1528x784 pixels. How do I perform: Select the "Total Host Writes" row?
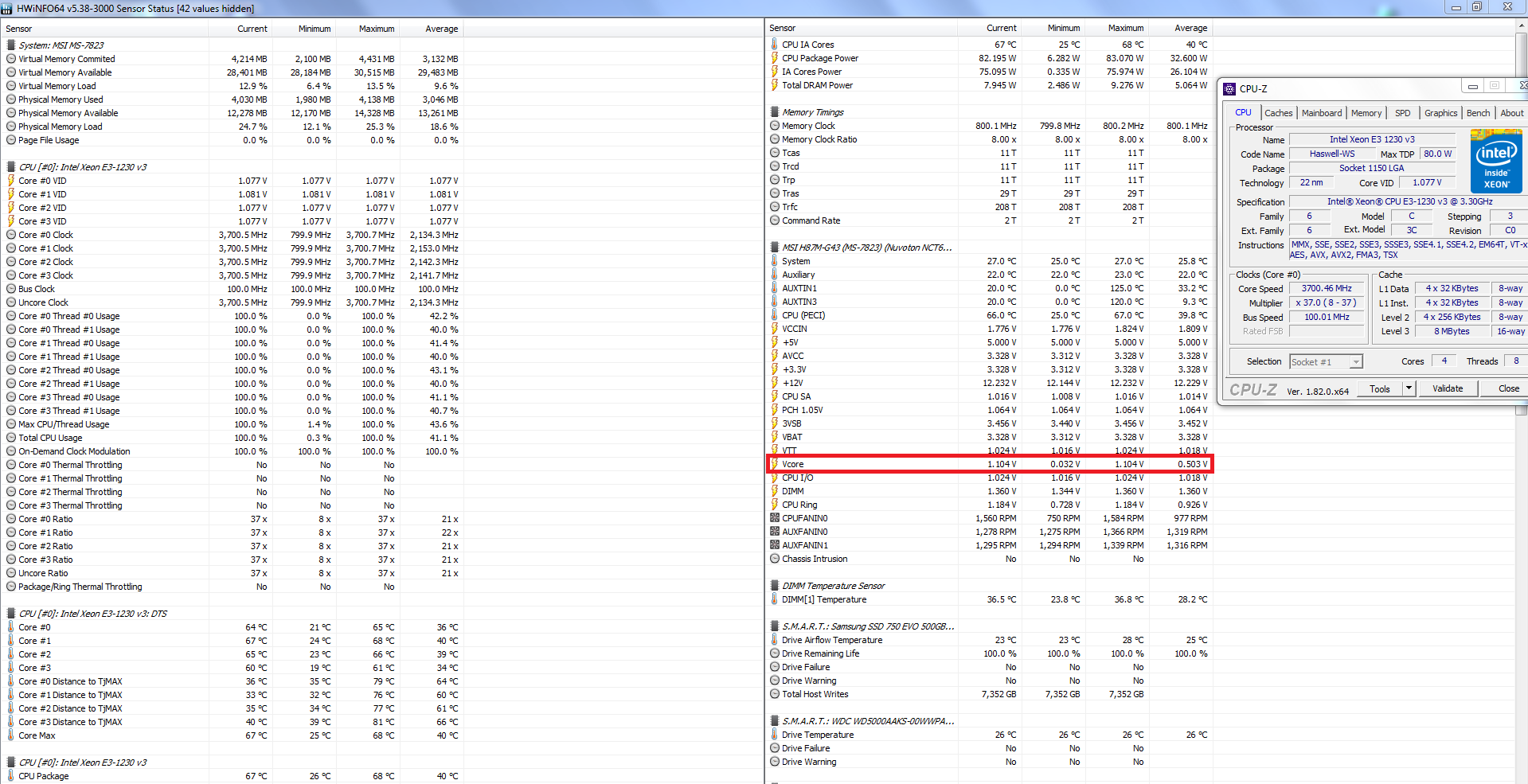[990, 694]
